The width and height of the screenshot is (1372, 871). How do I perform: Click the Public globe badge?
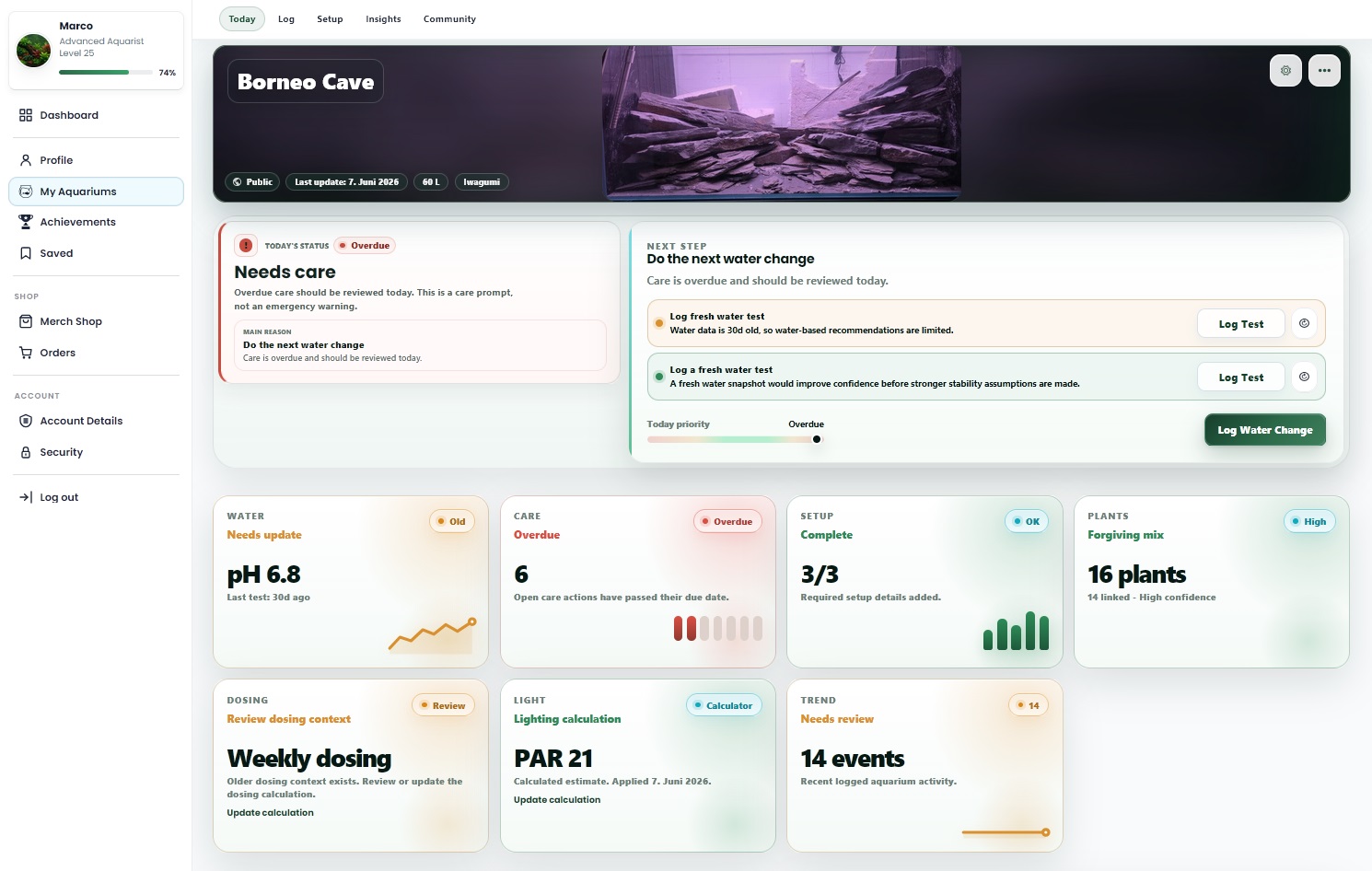[x=252, y=182]
